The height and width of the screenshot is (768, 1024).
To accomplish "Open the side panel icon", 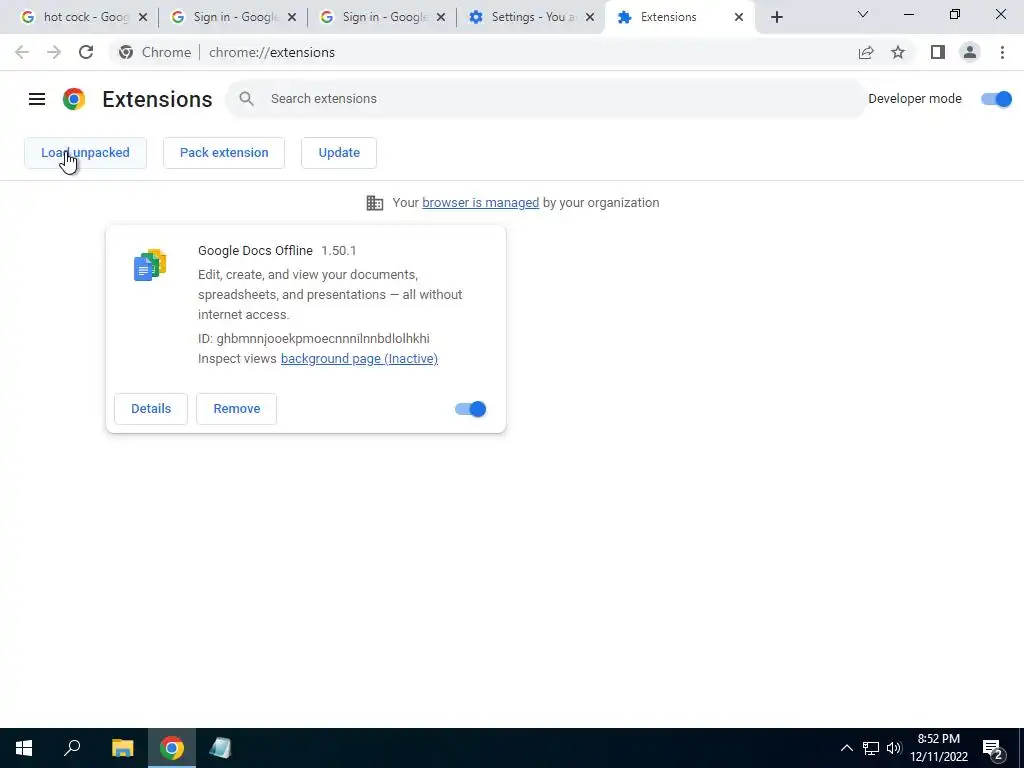I will [938, 52].
